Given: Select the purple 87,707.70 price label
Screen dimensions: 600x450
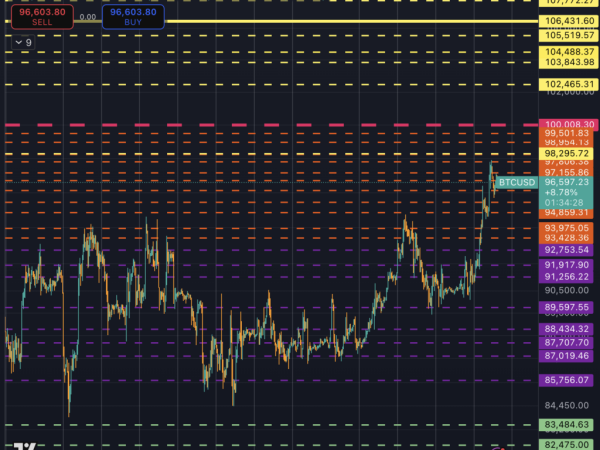Looking at the screenshot, I should tap(566, 342).
